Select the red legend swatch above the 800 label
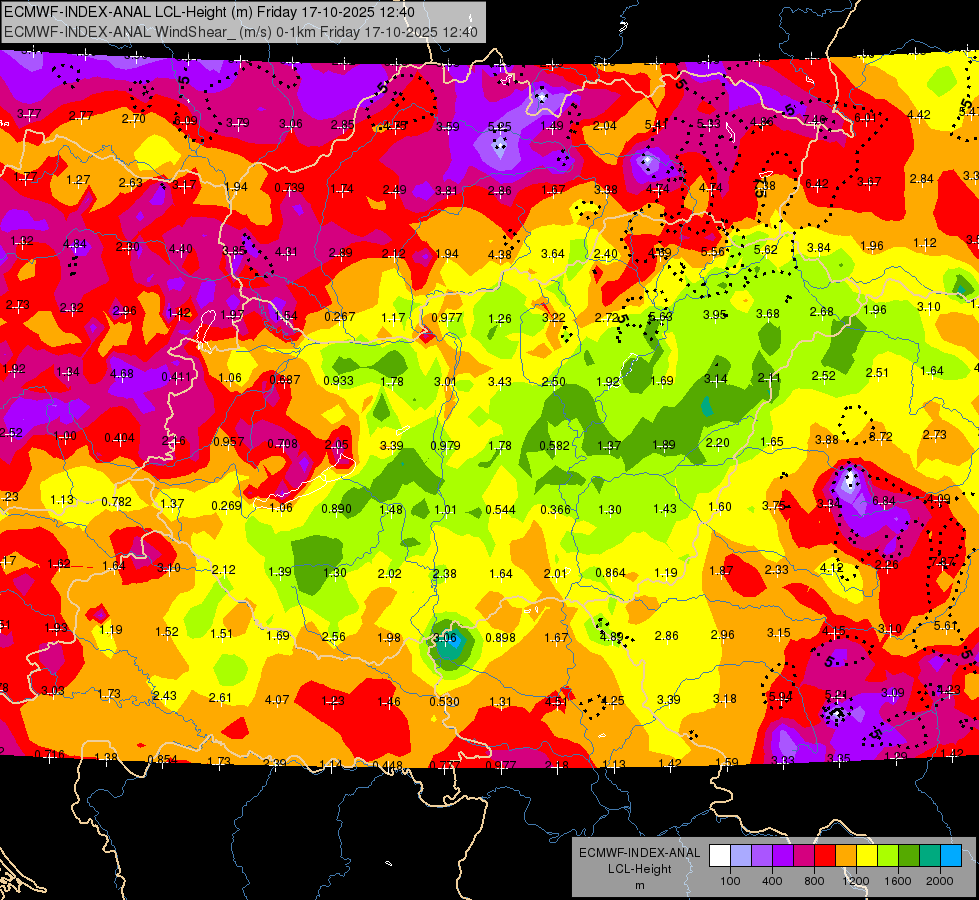This screenshot has height=900, width=979. 825,856
